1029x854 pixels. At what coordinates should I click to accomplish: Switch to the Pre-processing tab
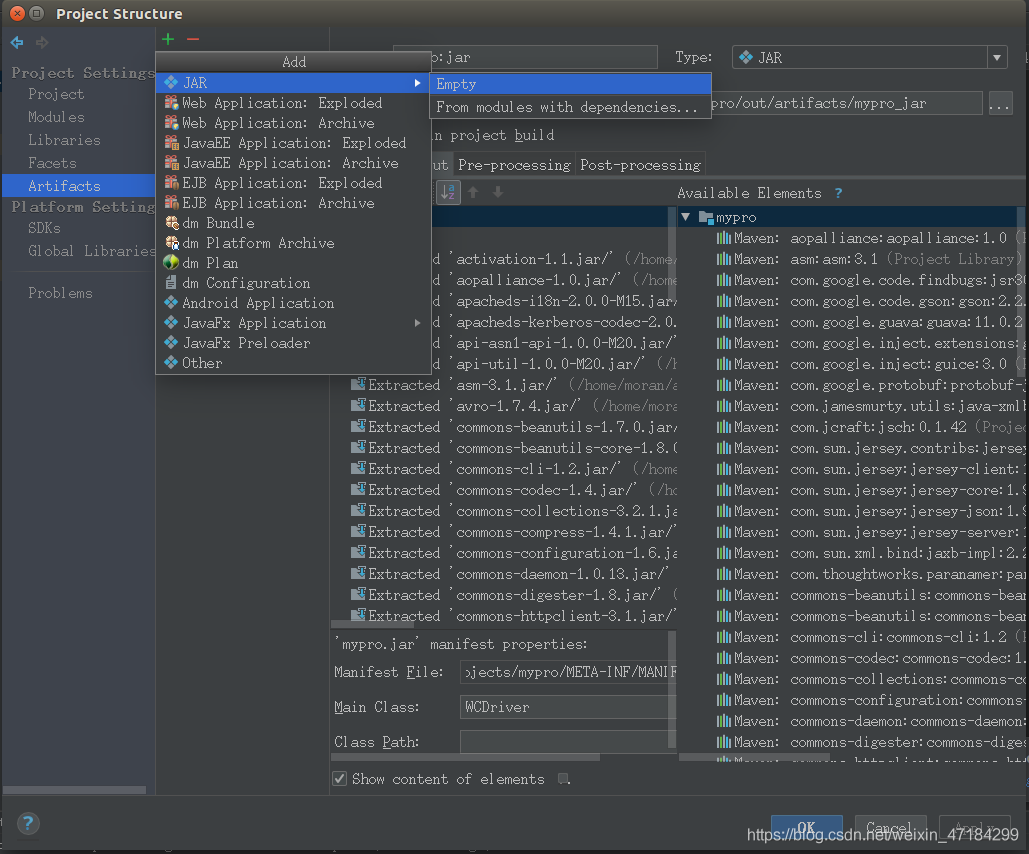click(514, 165)
